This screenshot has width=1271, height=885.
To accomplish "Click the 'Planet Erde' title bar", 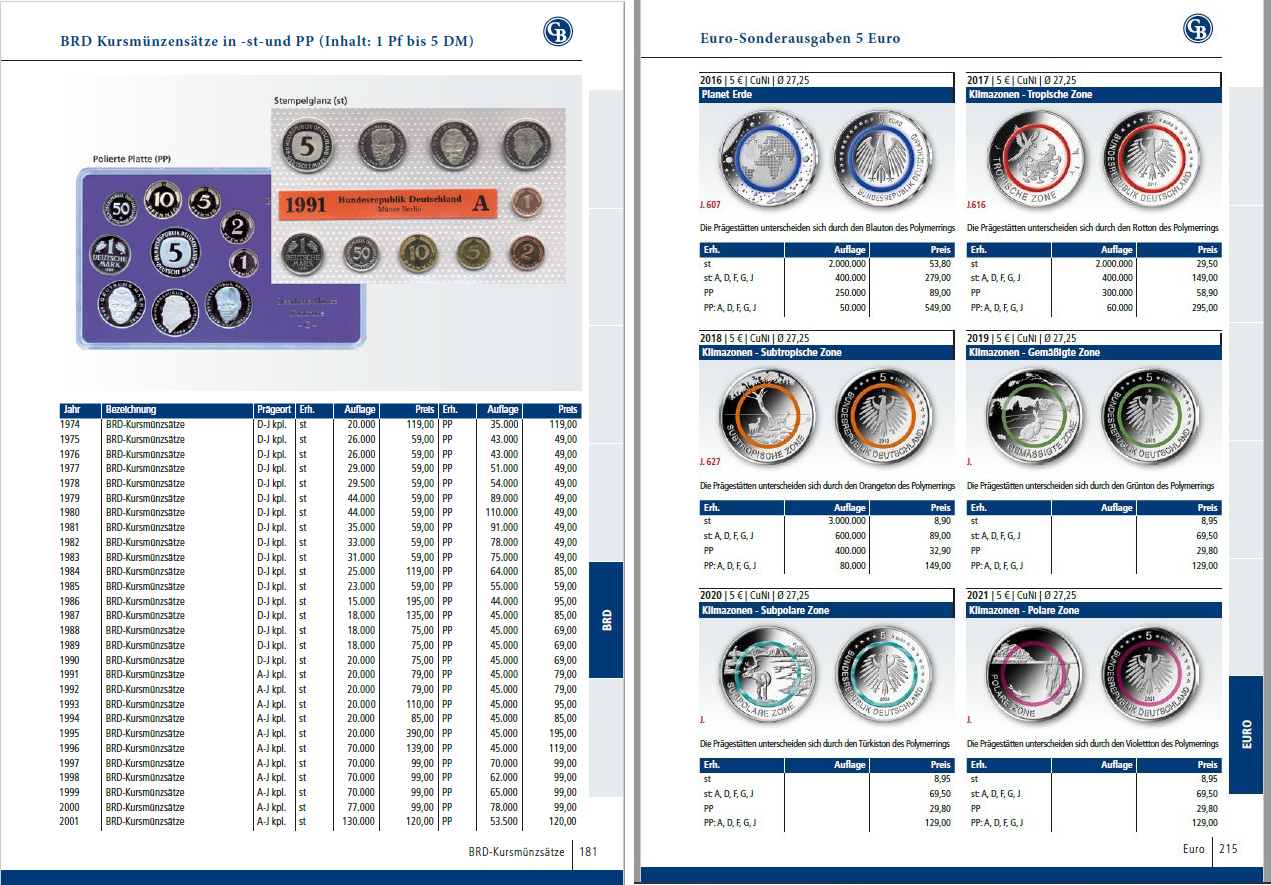I will 827,95.
